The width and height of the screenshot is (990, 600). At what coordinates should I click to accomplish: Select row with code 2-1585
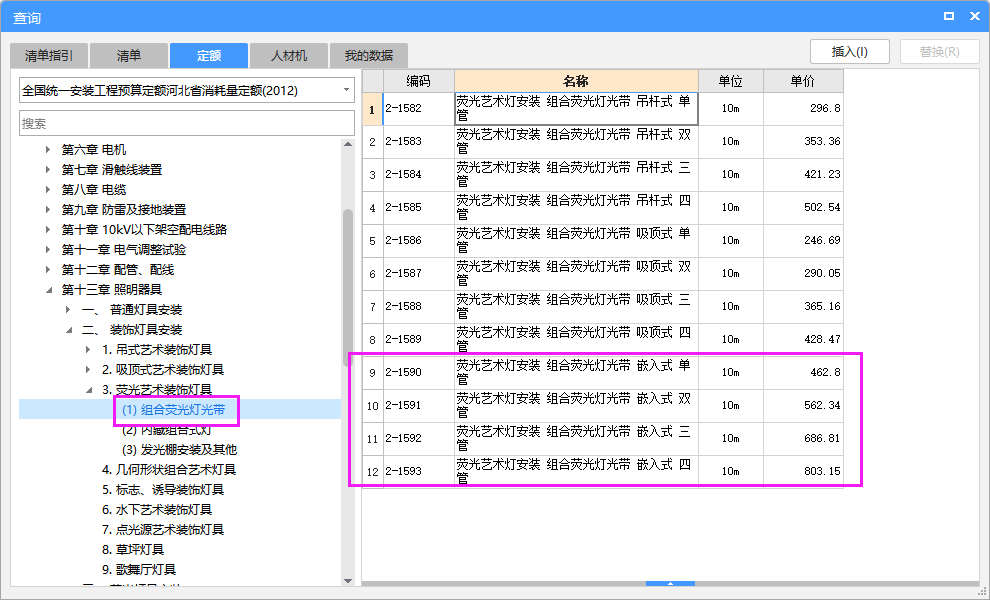click(603, 207)
